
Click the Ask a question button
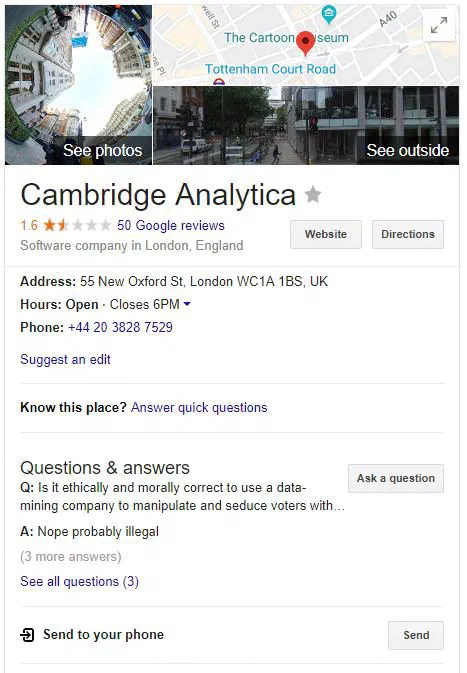pos(396,478)
